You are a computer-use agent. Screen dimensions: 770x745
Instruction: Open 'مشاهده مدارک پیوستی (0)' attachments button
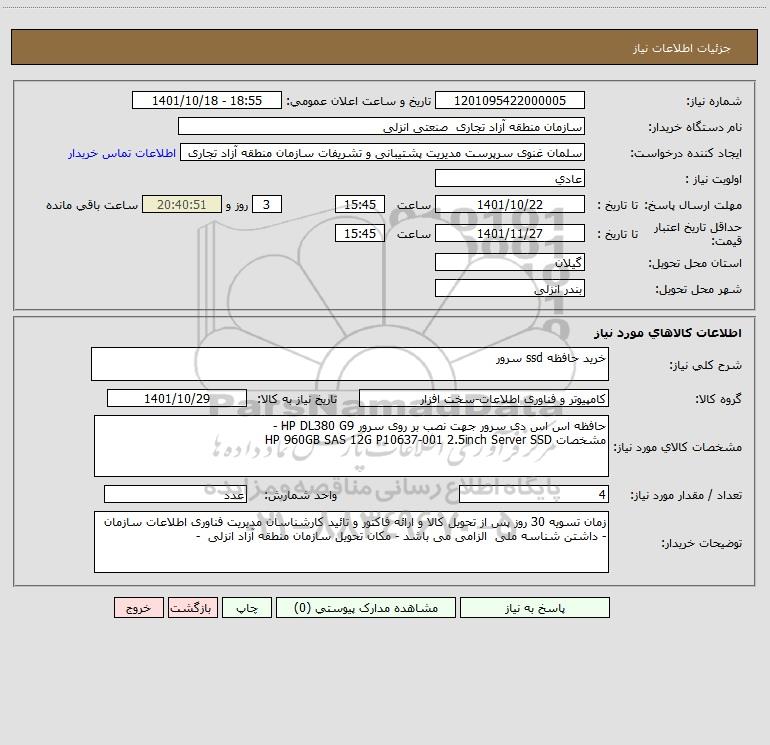click(x=366, y=608)
